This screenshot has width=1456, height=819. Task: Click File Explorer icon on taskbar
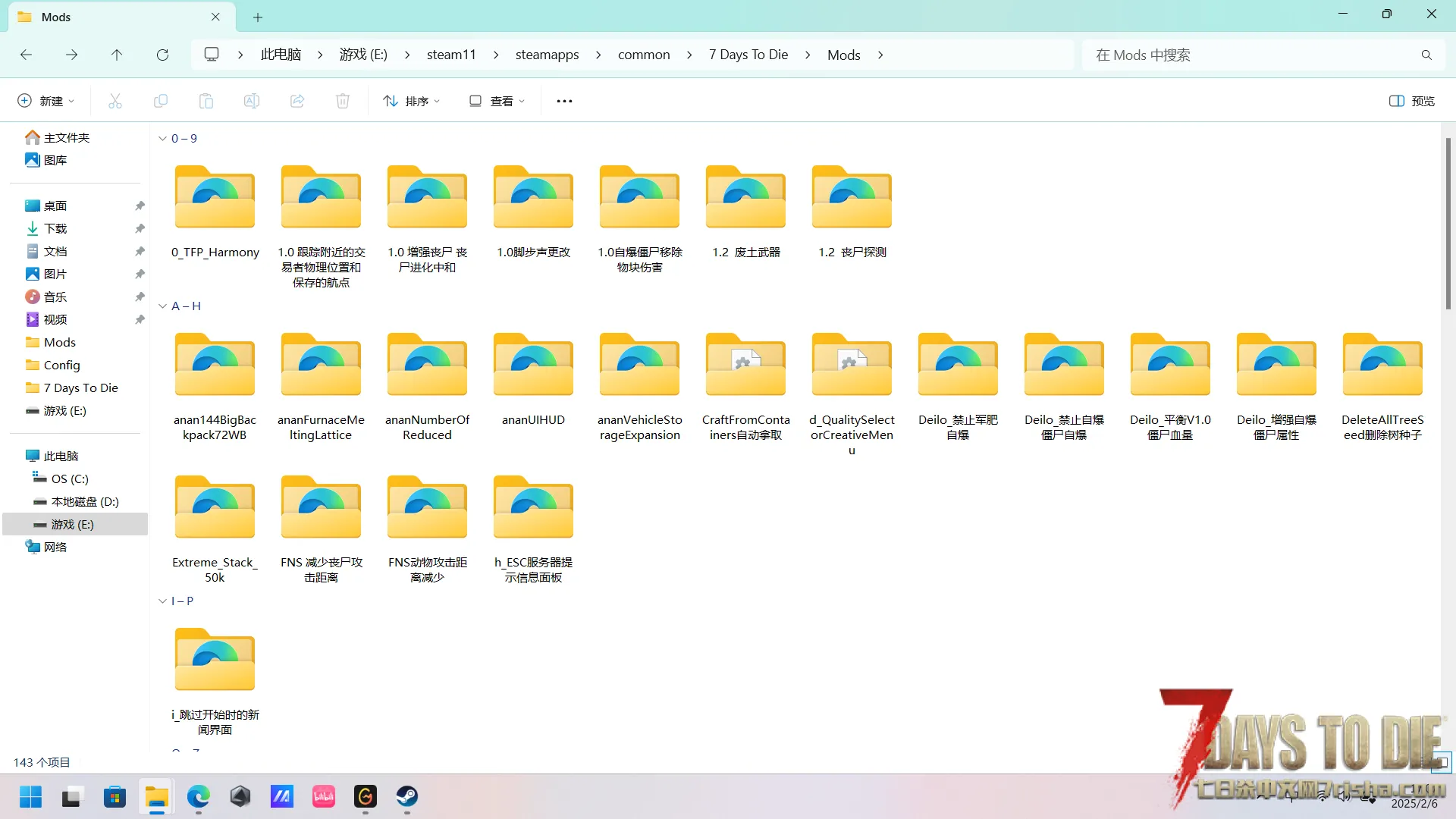pyautogui.click(x=157, y=796)
